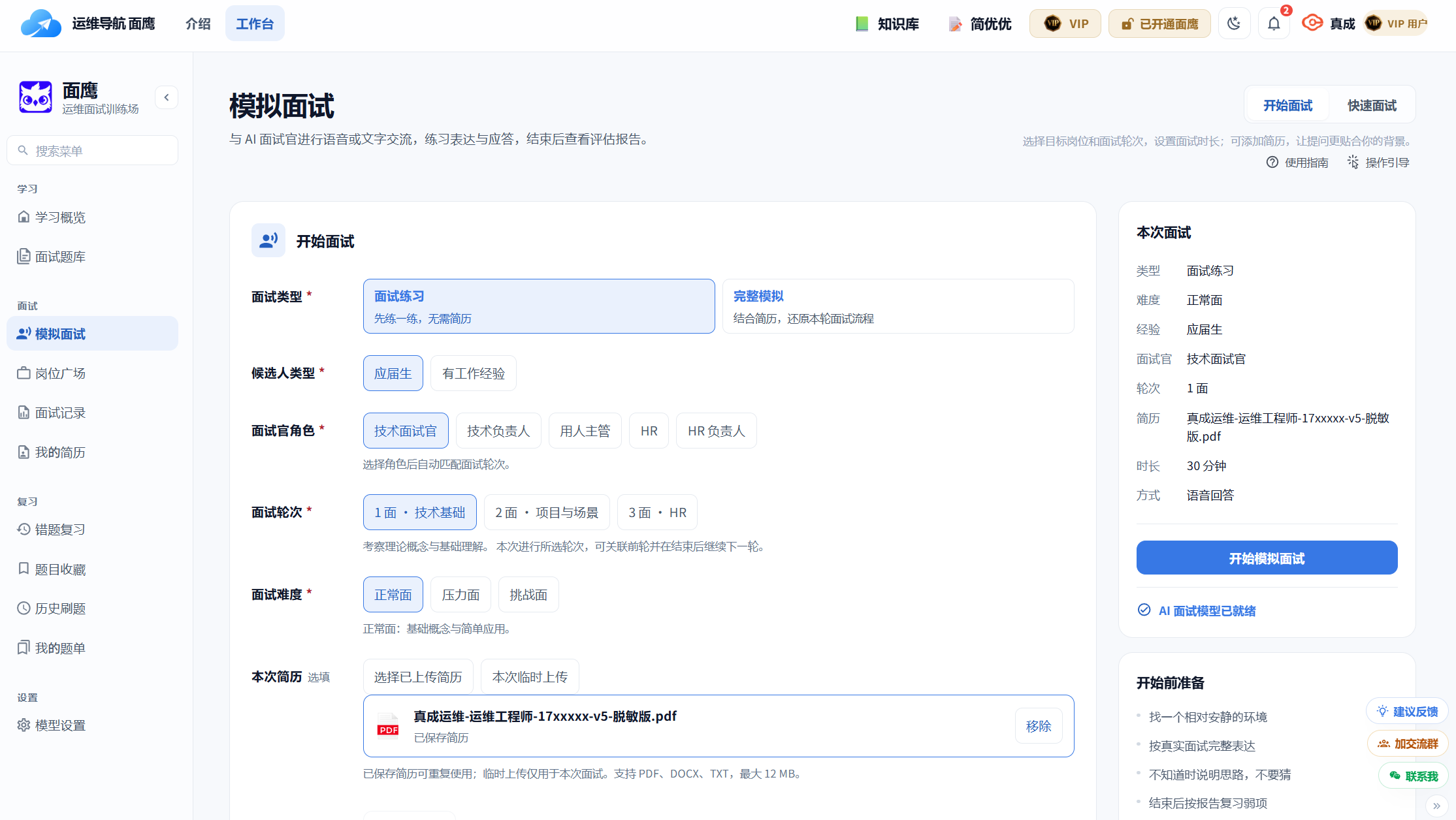Open 操作引导 link

click(1378, 163)
